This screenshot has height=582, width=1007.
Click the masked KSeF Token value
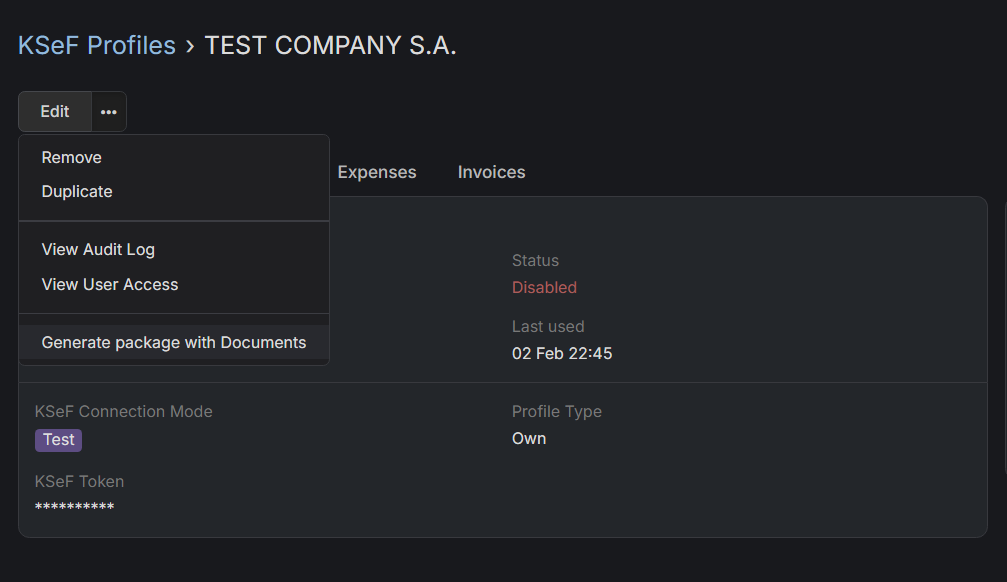75,508
